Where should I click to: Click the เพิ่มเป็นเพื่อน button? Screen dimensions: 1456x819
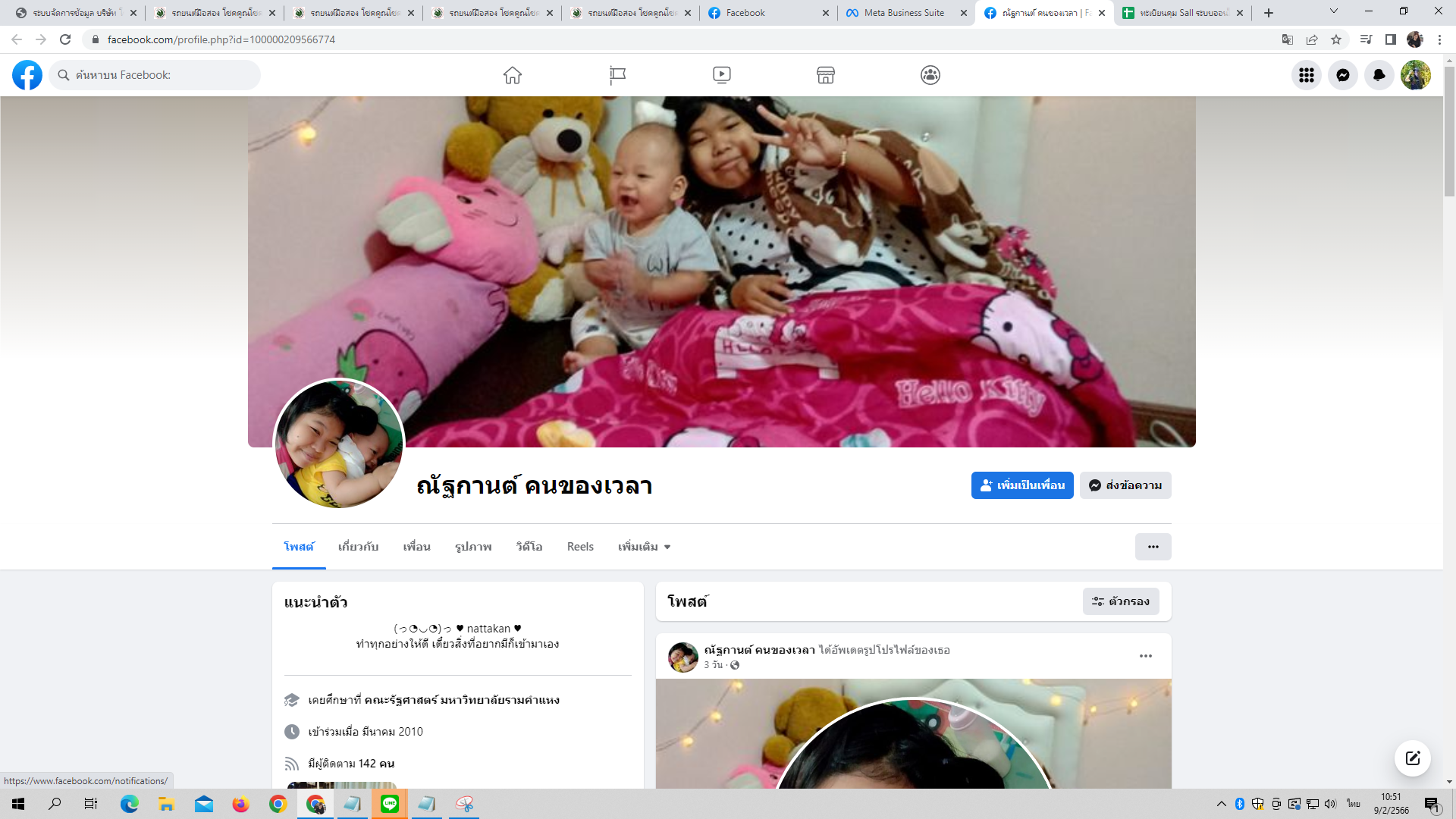pyautogui.click(x=1021, y=485)
